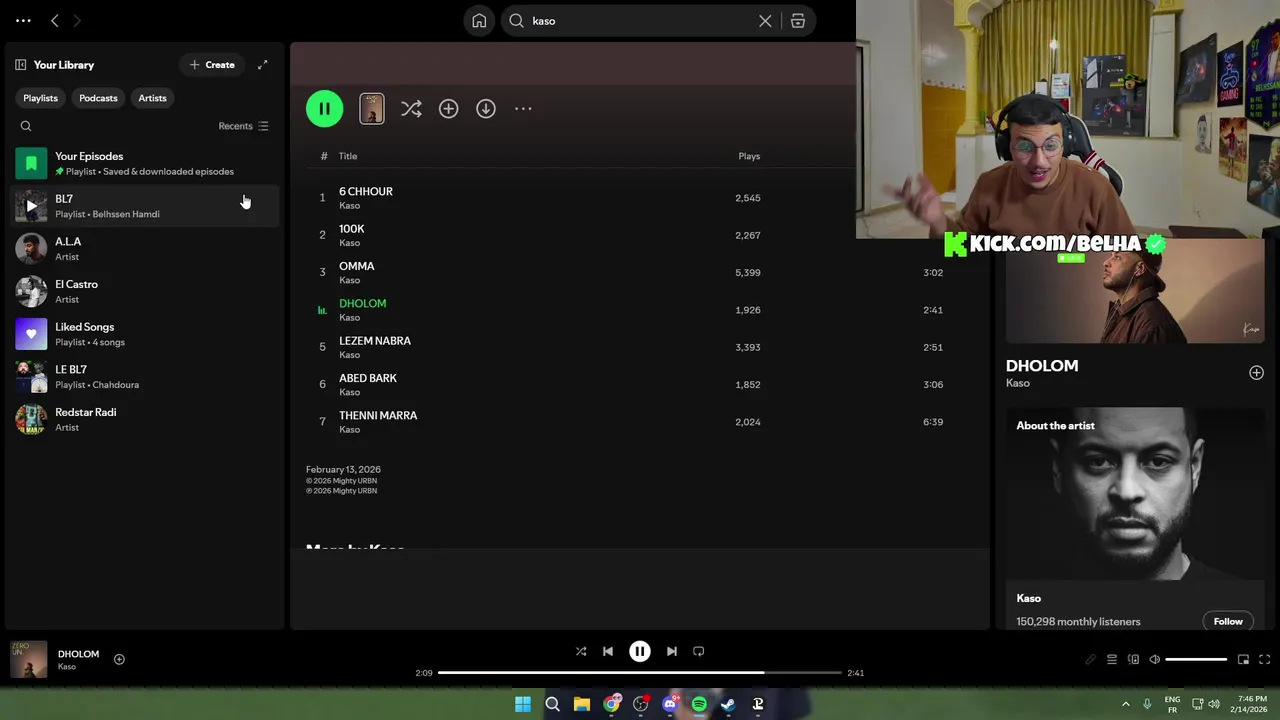Open the album's more options menu
Image resolution: width=1280 pixels, height=720 pixels.
(523, 109)
